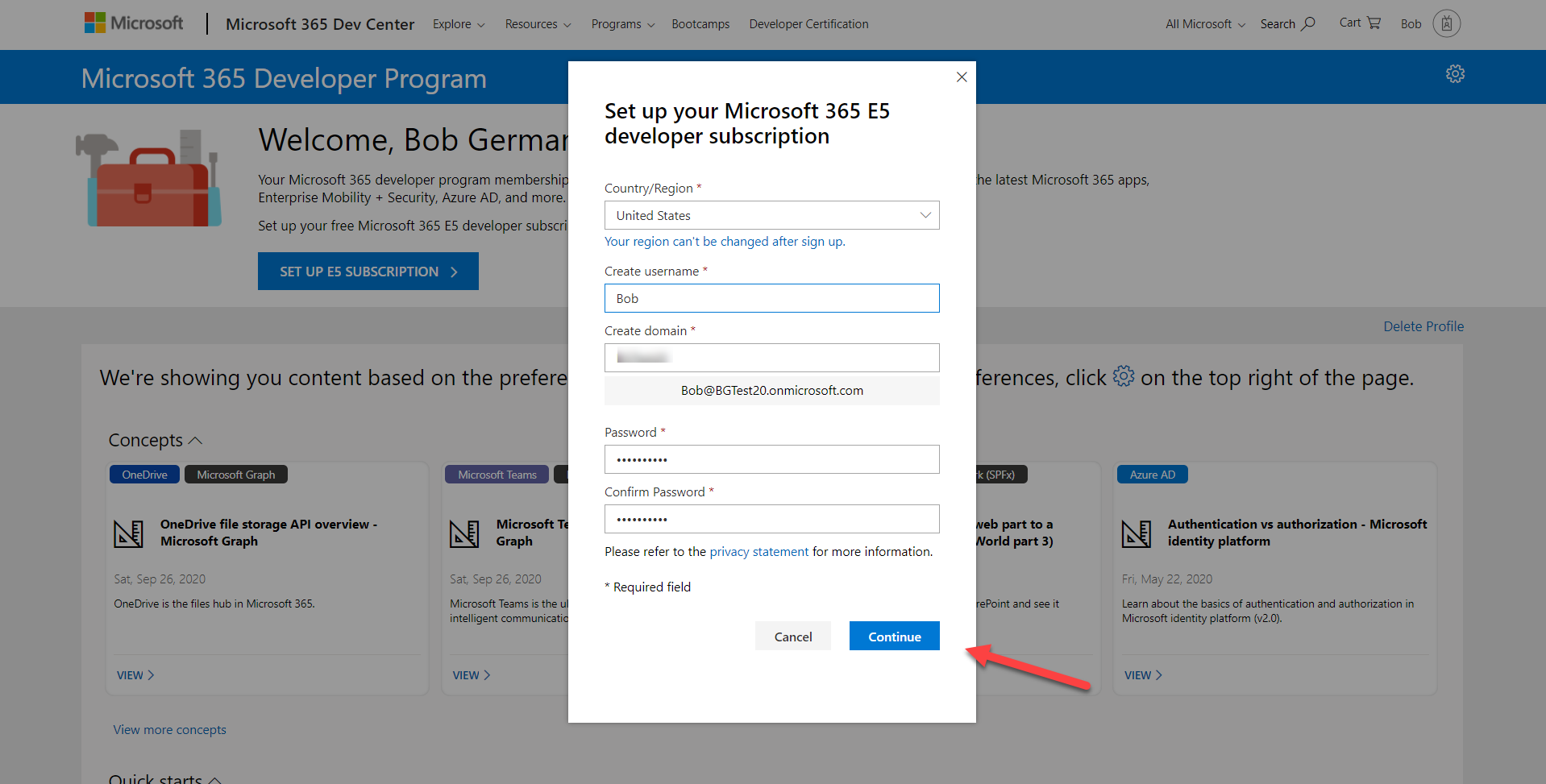Open the privacy statement link
This screenshot has width=1546, height=784.
click(759, 552)
